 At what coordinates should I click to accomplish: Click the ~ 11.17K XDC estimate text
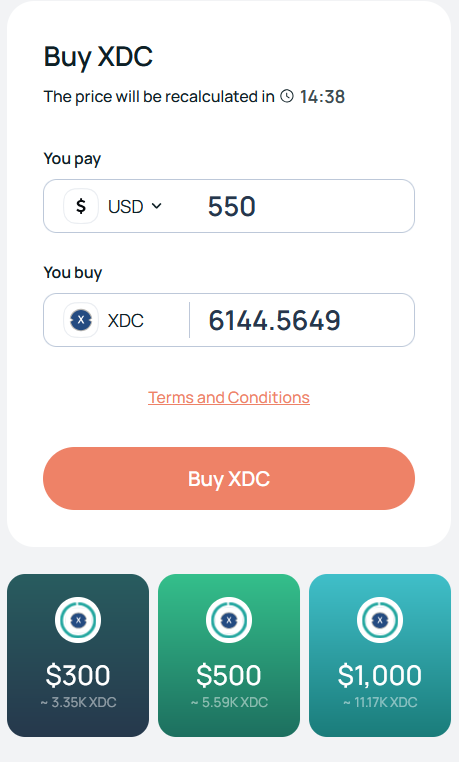(x=380, y=703)
